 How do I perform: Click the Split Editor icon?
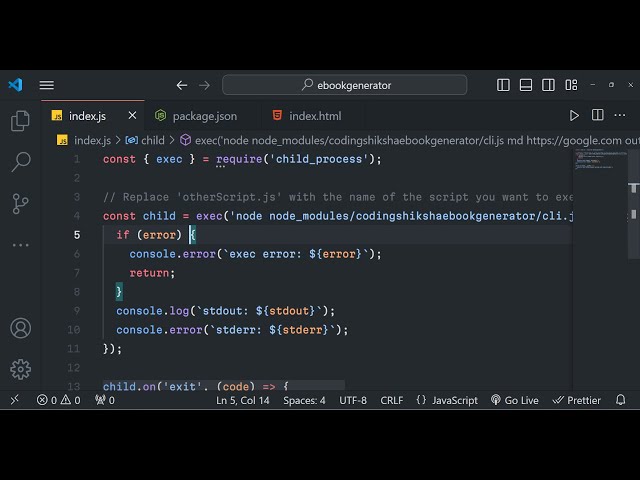point(597,116)
